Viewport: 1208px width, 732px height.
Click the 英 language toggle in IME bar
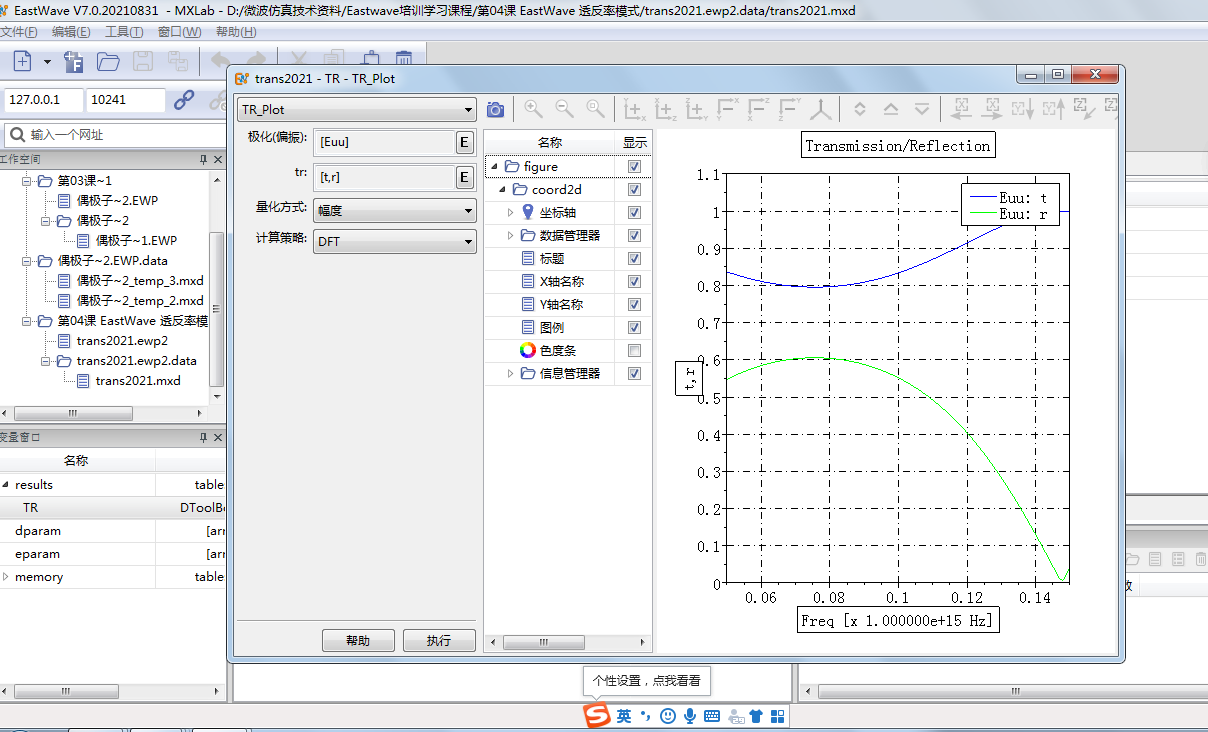click(624, 716)
